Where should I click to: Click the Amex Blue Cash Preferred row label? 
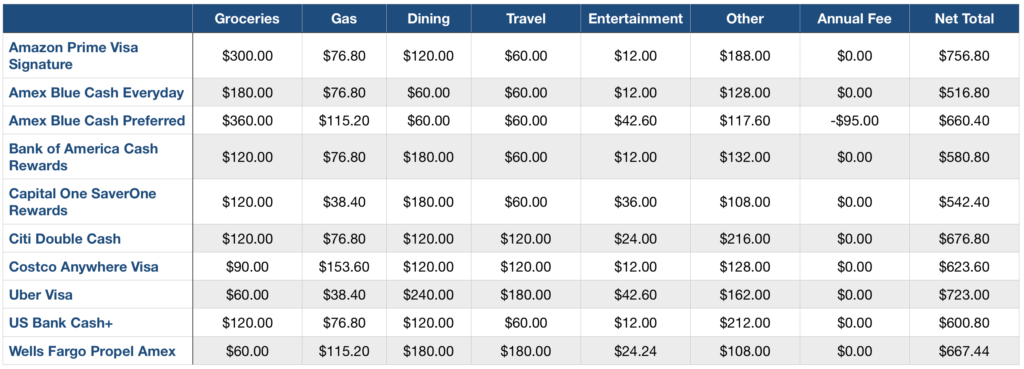(x=97, y=121)
